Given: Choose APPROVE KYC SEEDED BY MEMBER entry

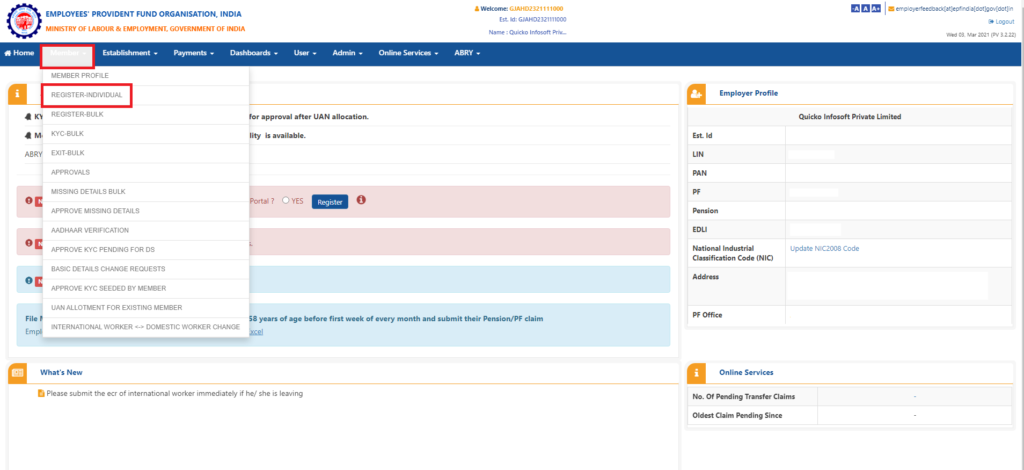Looking at the screenshot, I should [146, 288].
